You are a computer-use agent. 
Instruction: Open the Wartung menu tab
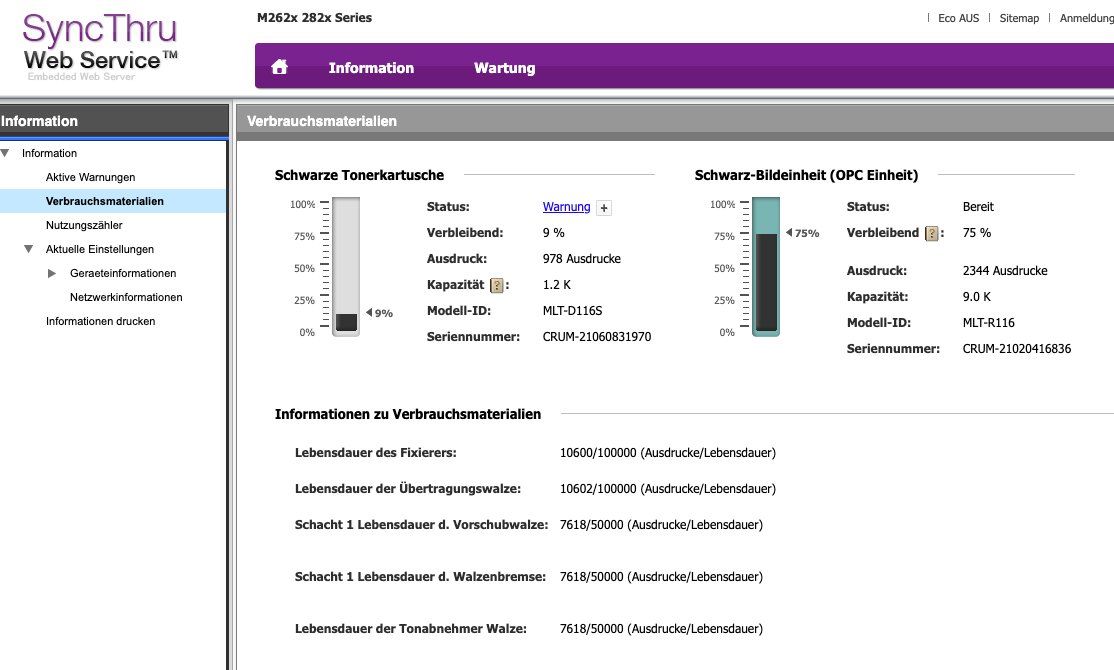pos(504,67)
